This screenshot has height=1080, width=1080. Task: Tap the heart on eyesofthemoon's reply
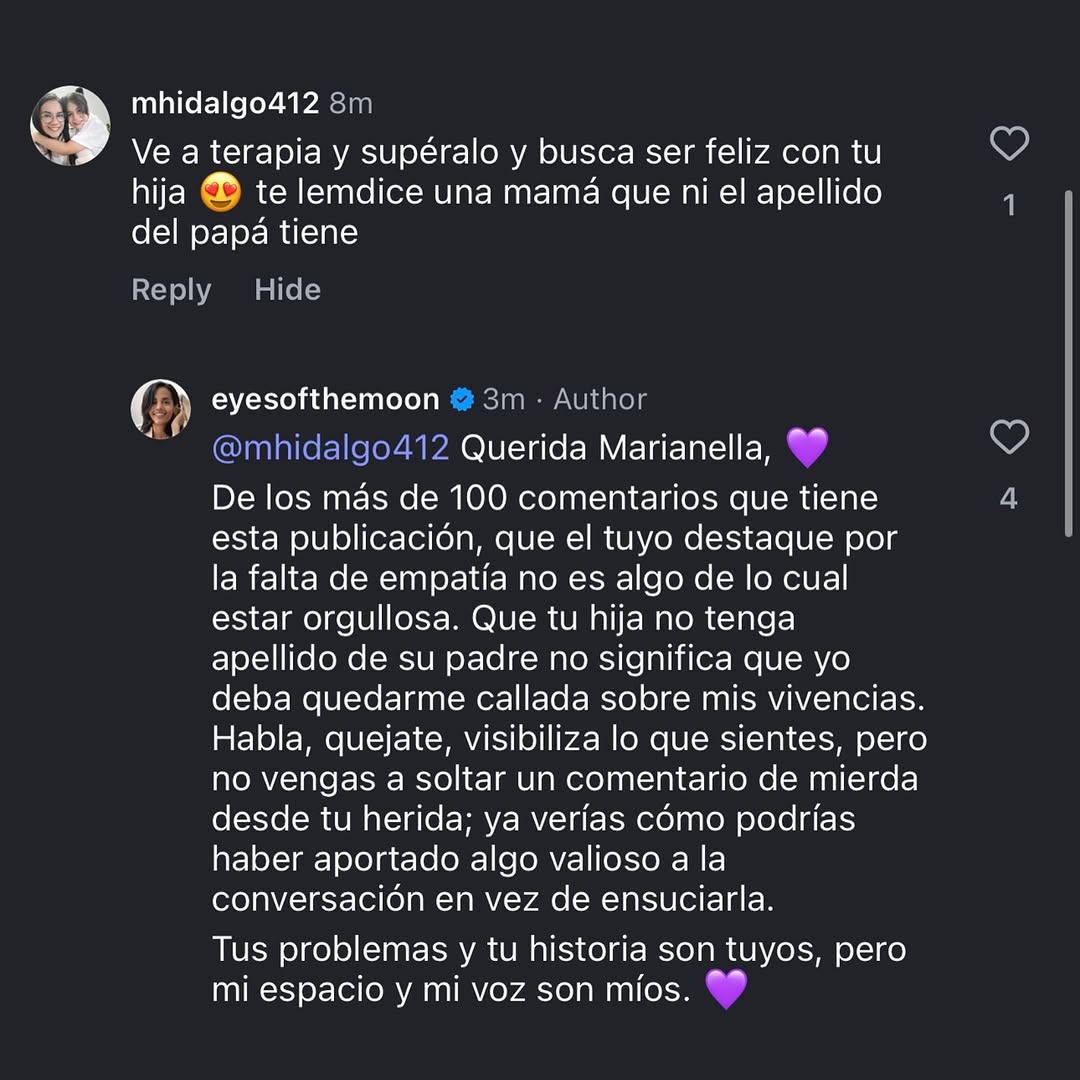click(x=1009, y=437)
